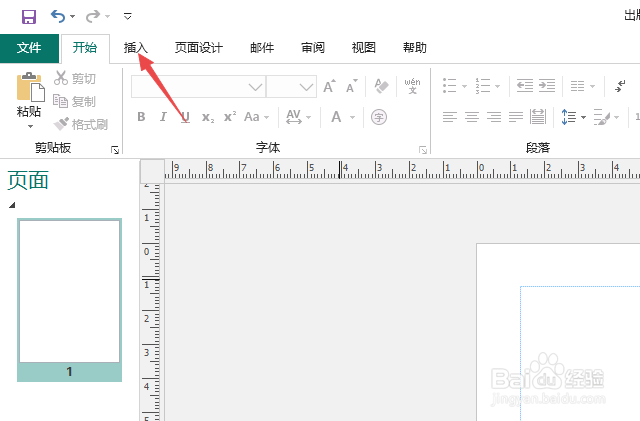Image resolution: width=640 pixels, height=421 pixels.
Task: Open Customize Quick Access Toolbar menu
Action: click(x=127, y=16)
